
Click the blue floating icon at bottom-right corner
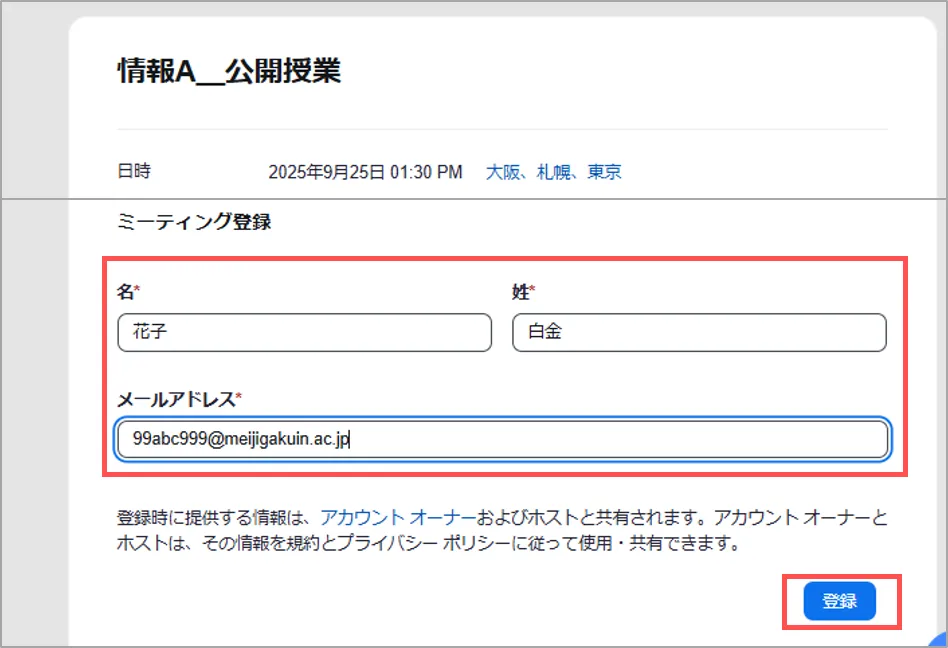[x=939, y=639]
